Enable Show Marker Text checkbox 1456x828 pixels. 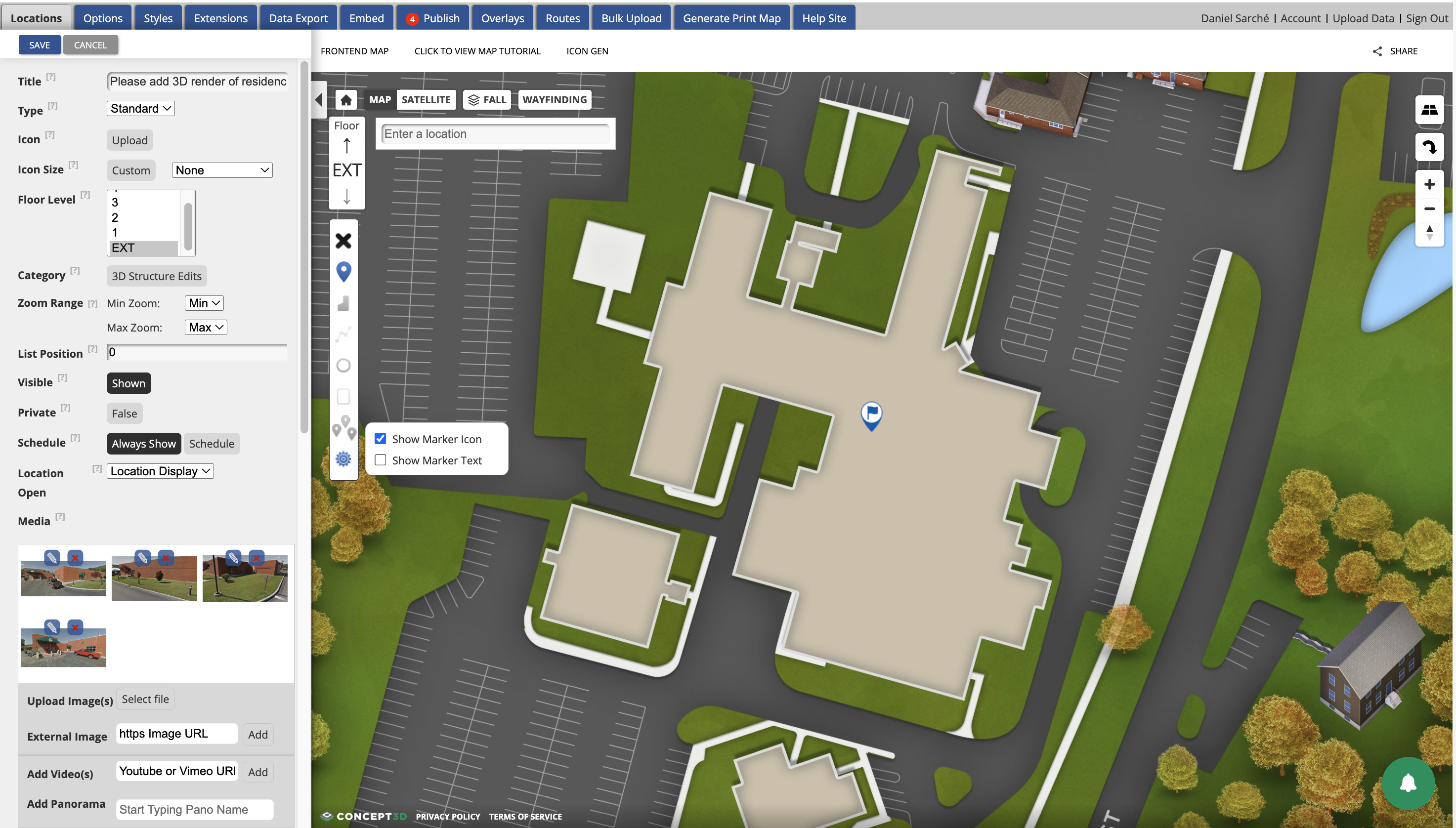[381, 460]
